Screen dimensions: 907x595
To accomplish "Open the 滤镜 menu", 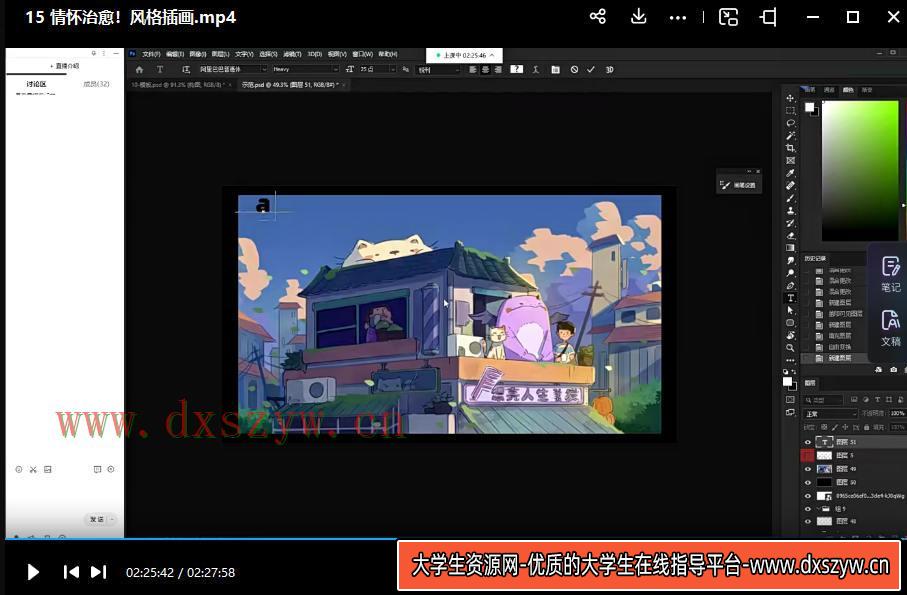I will coord(292,54).
